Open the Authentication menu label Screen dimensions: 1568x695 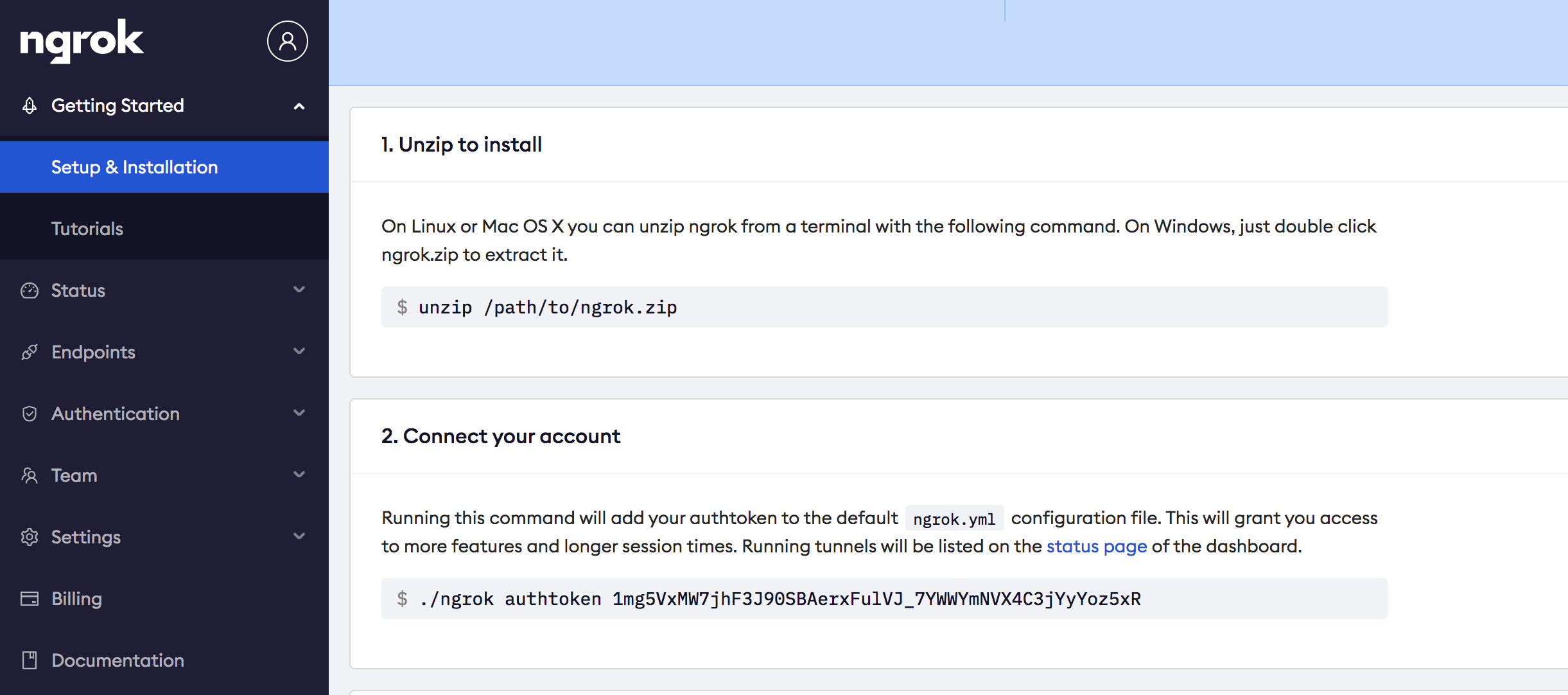[116, 414]
